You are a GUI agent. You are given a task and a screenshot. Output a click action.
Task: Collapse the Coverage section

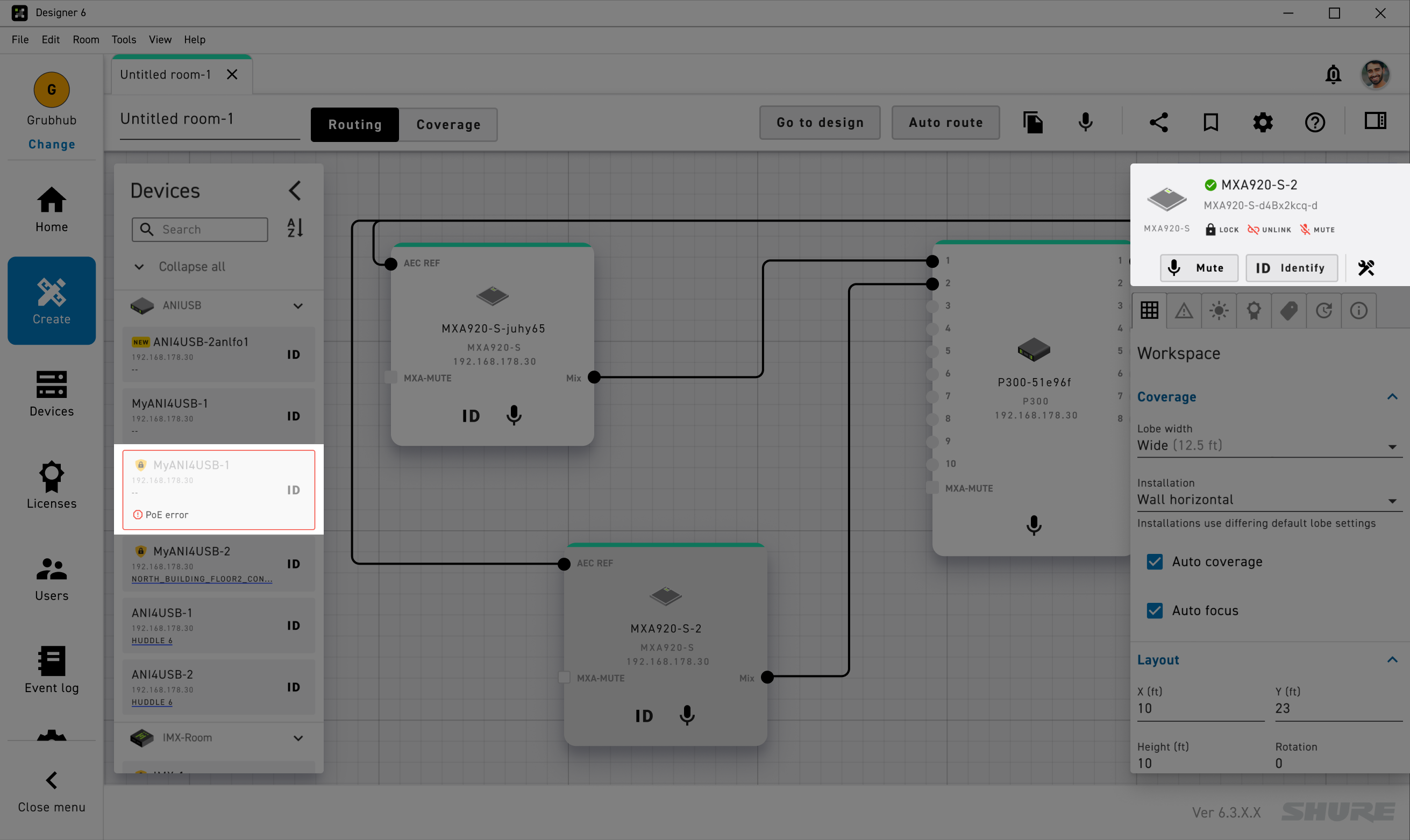1392,397
